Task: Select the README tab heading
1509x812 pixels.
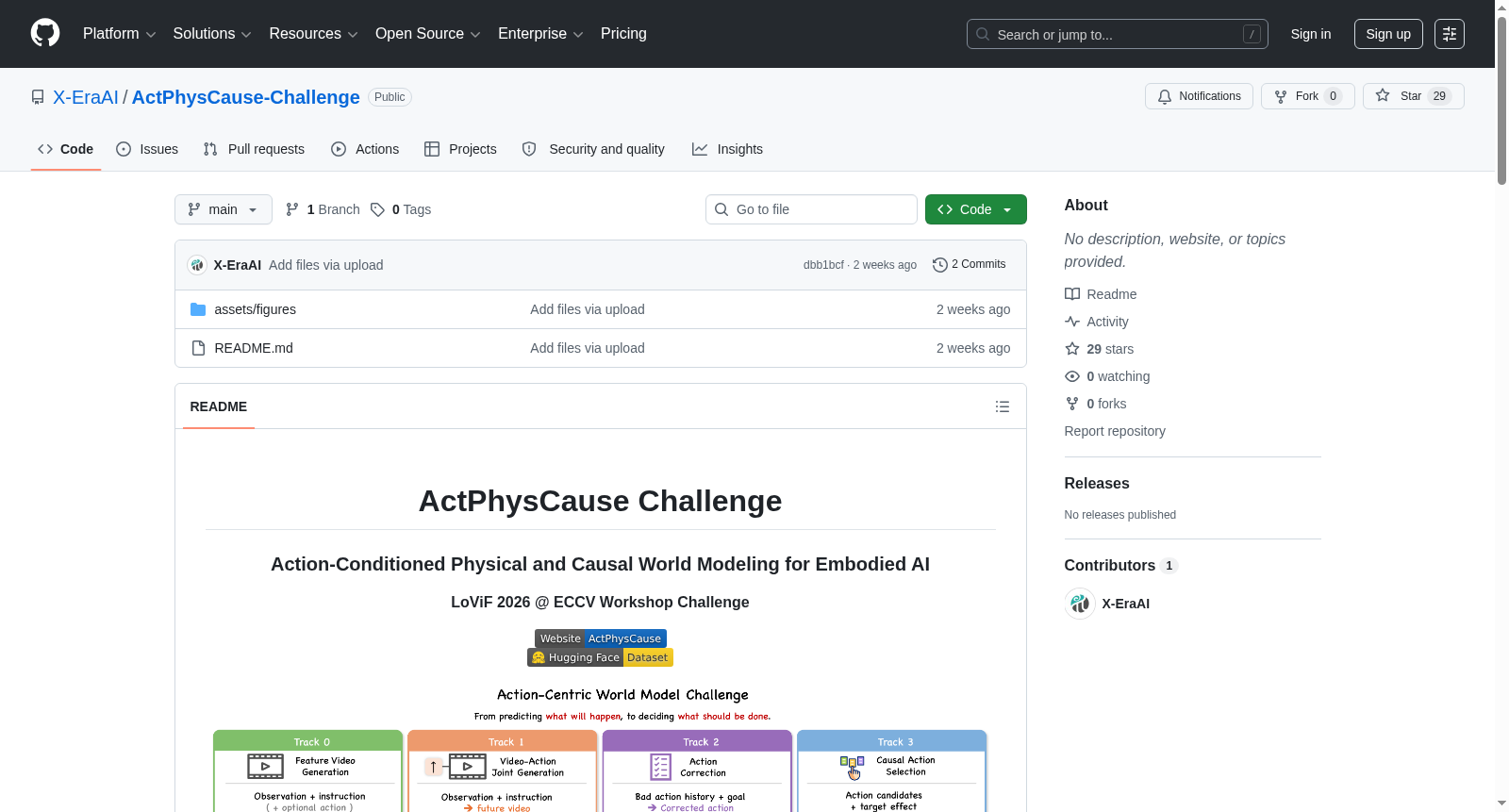Action: point(219,406)
